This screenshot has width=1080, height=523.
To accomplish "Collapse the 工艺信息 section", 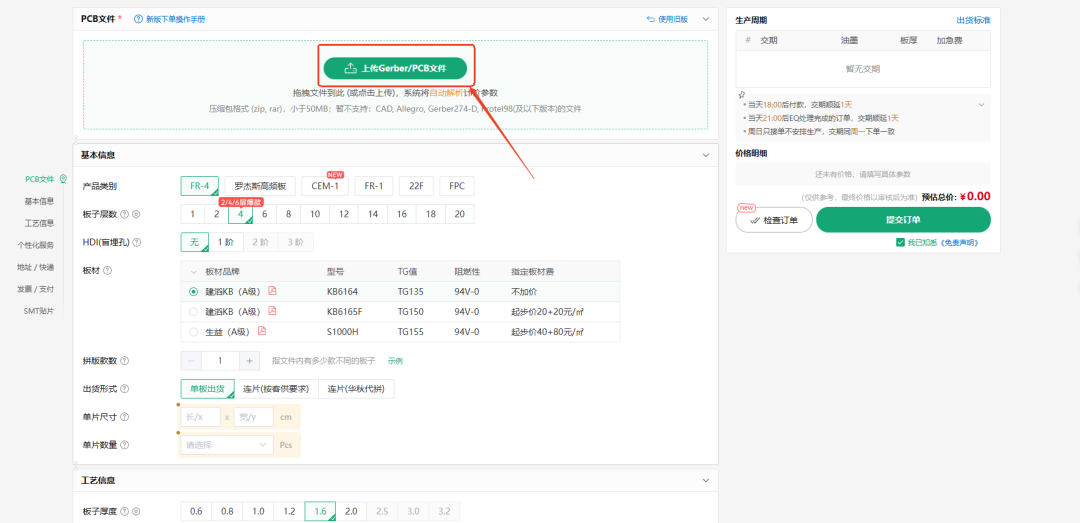I will tap(705, 480).
